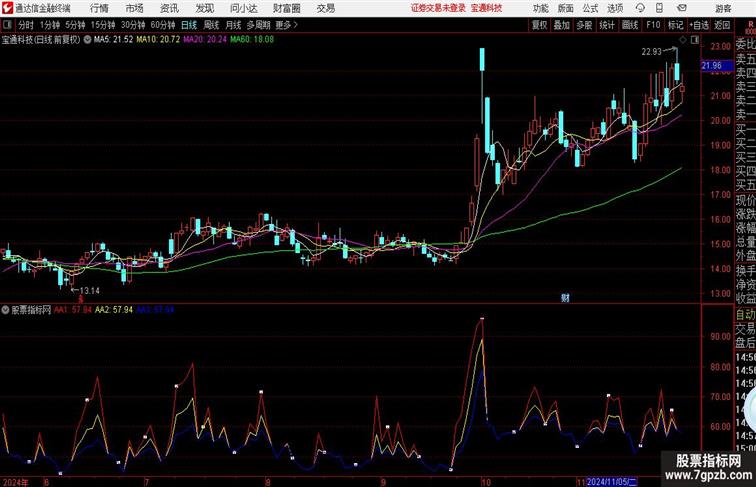Image resolution: width=756 pixels, height=487 pixels.
Task: Open the 资讯 menu
Action: (x=169, y=8)
